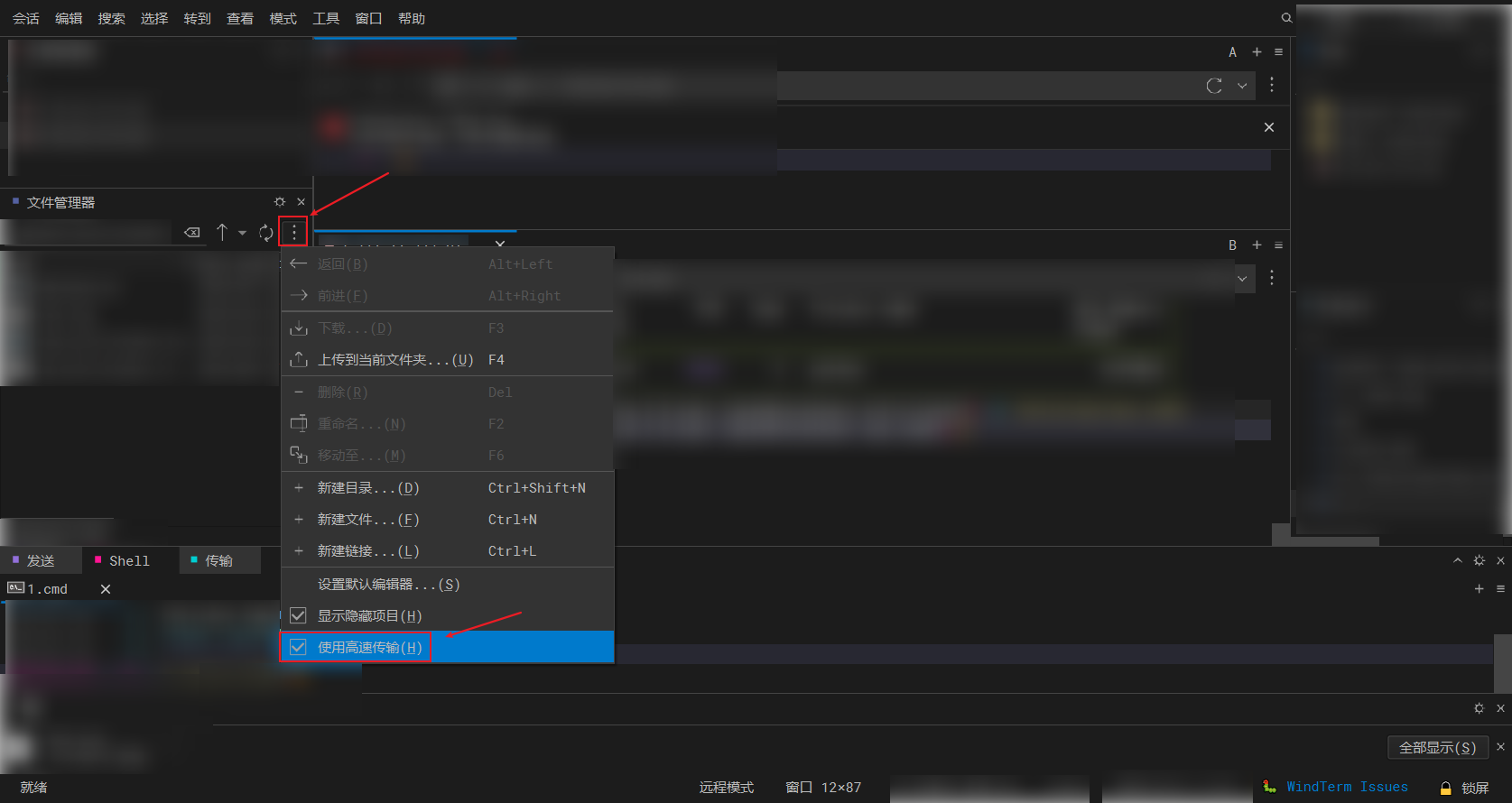
Task: Switch to the Shell tab
Action: (129, 560)
